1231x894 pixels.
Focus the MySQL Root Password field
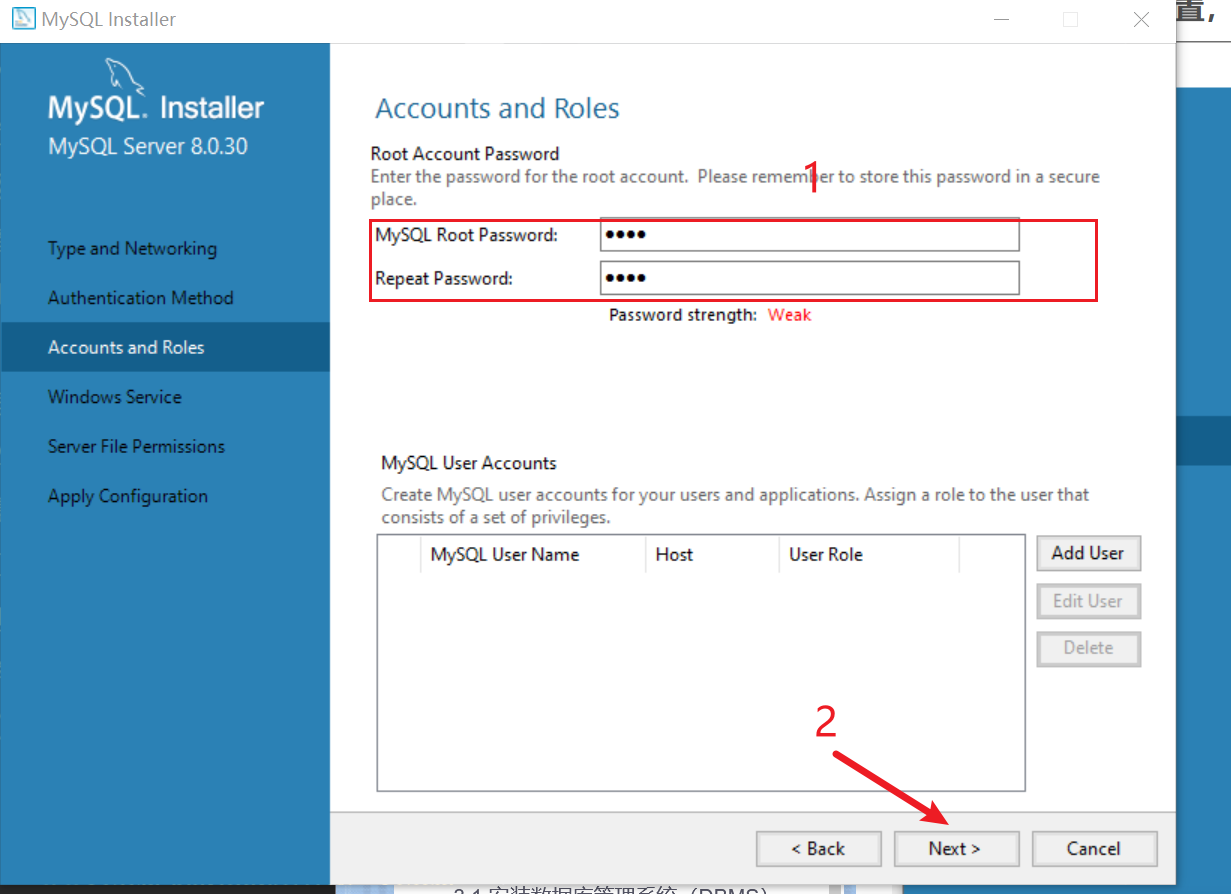pyautogui.click(x=810, y=235)
